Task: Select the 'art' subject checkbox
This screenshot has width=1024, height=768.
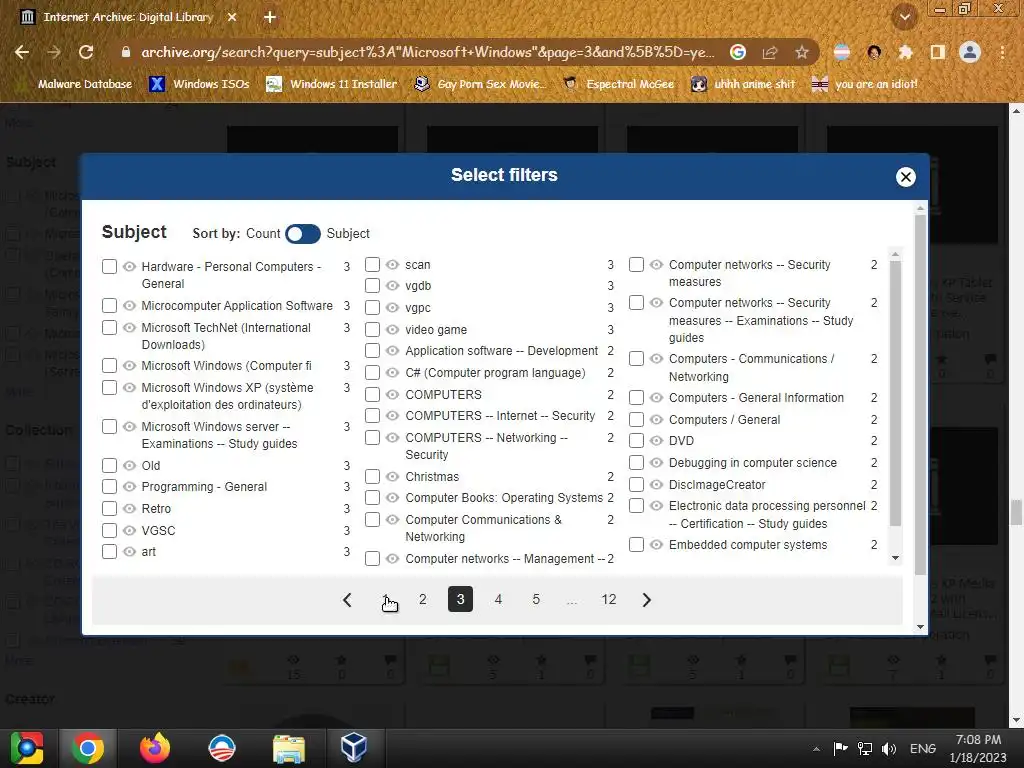Action: pos(110,552)
